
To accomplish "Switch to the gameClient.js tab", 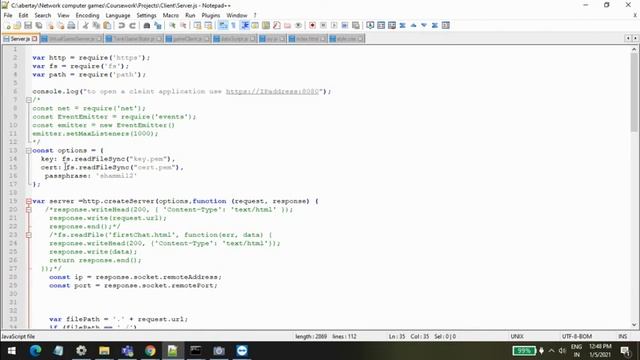I will point(187,39).
